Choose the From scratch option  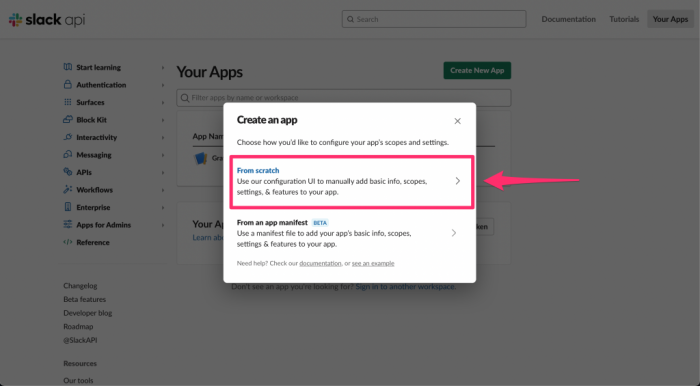[352, 181]
